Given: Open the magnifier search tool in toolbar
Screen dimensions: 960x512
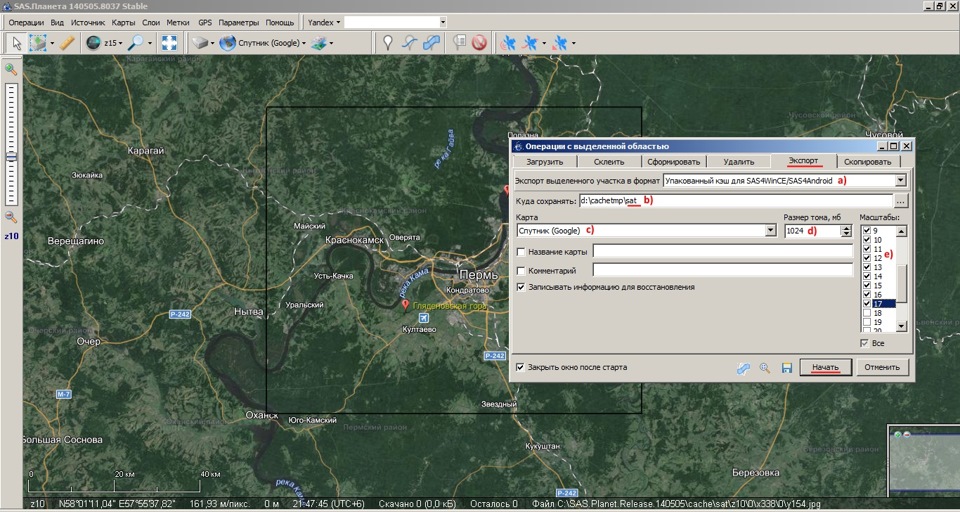Looking at the screenshot, I should [135, 43].
